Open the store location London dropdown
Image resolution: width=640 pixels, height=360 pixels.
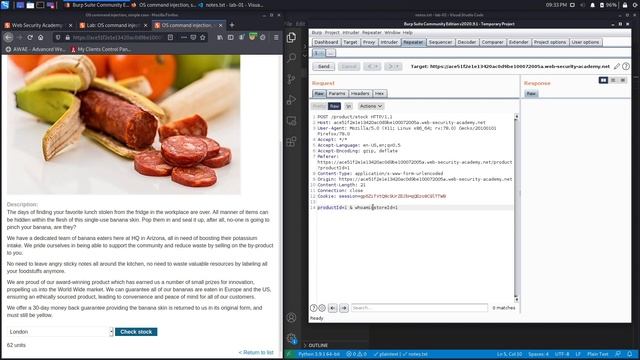pyautogui.click(x=60, y=332)
